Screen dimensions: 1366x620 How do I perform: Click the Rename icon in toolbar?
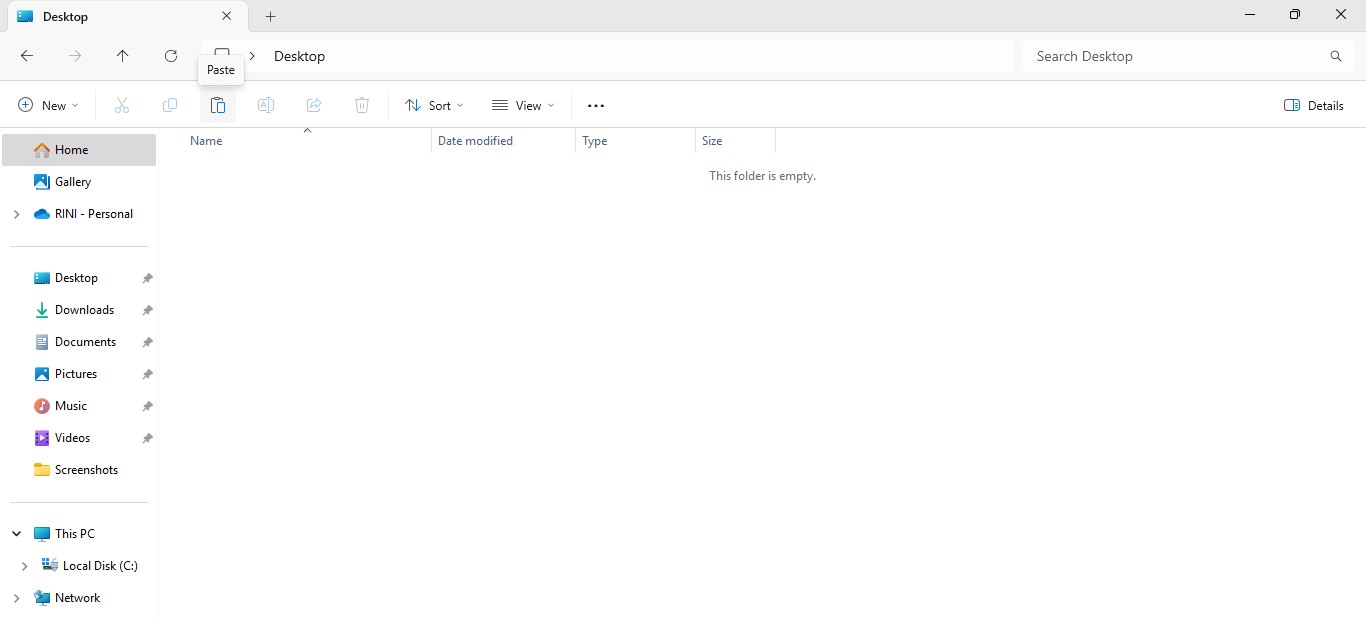pyautogui.click(x=266, y=105)
